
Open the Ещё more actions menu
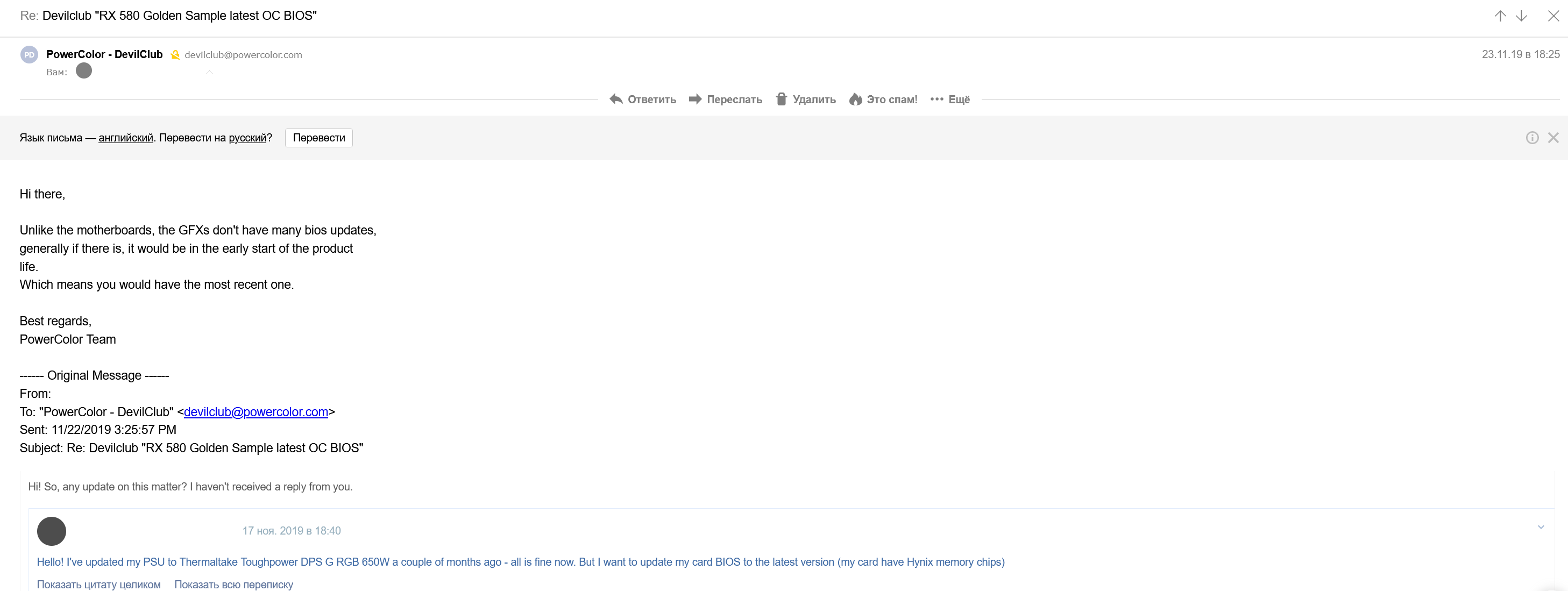pyautogui.click(x=950, y=99)
